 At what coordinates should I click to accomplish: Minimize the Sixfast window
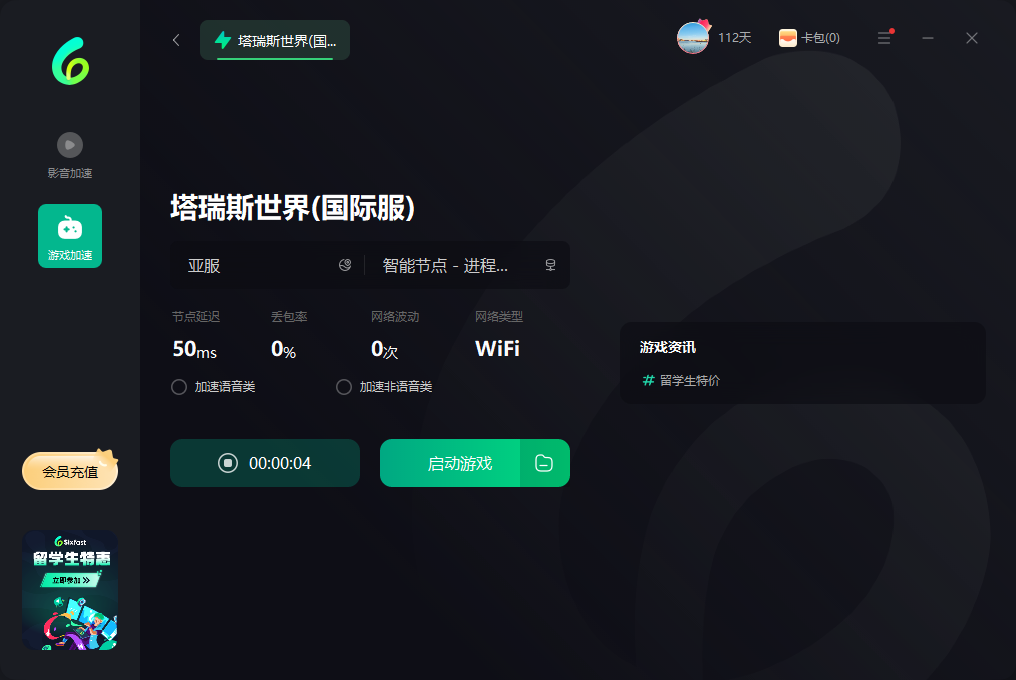click(x=928, y=38)
